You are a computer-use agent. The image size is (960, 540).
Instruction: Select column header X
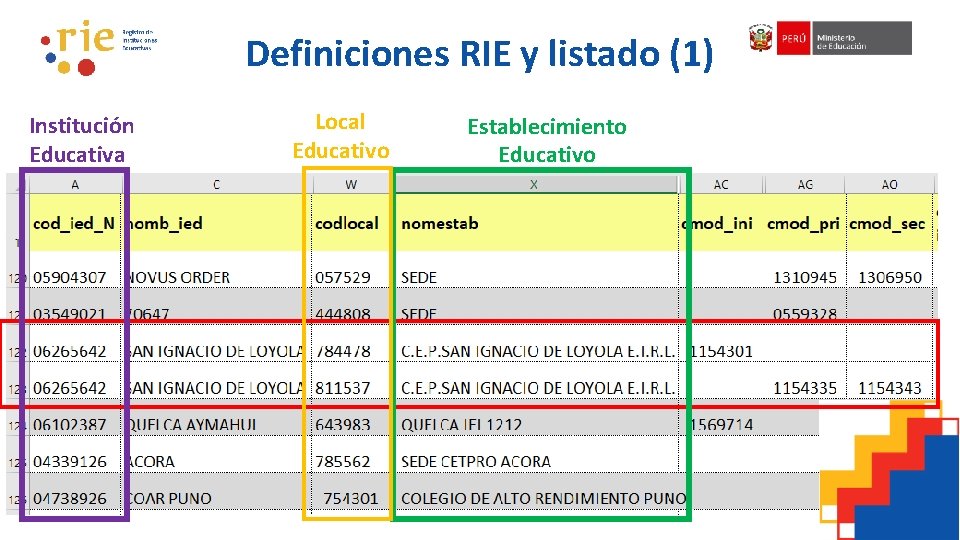click(x=534, y=184)
